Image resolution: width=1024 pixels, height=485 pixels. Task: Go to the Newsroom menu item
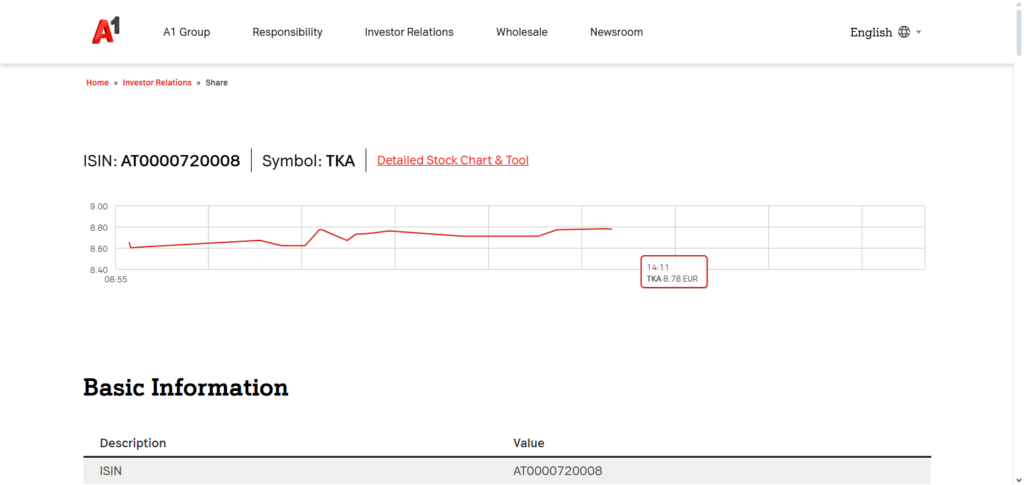pos(616,32)
